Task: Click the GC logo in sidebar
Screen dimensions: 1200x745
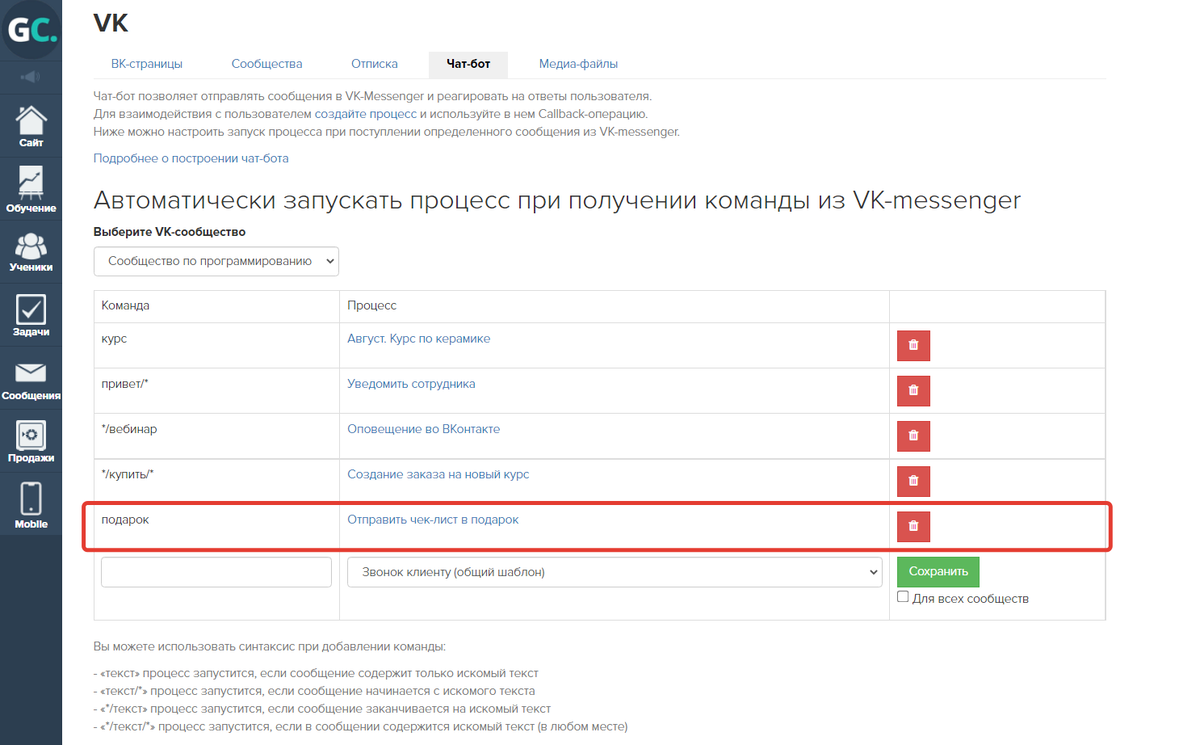Action: [31, 30]
